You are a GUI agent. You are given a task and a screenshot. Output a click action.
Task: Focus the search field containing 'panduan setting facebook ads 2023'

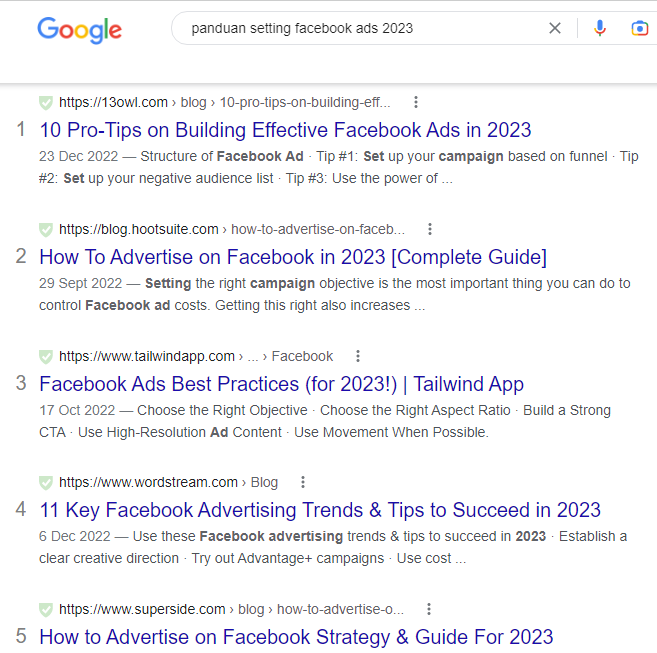(360, 29)
